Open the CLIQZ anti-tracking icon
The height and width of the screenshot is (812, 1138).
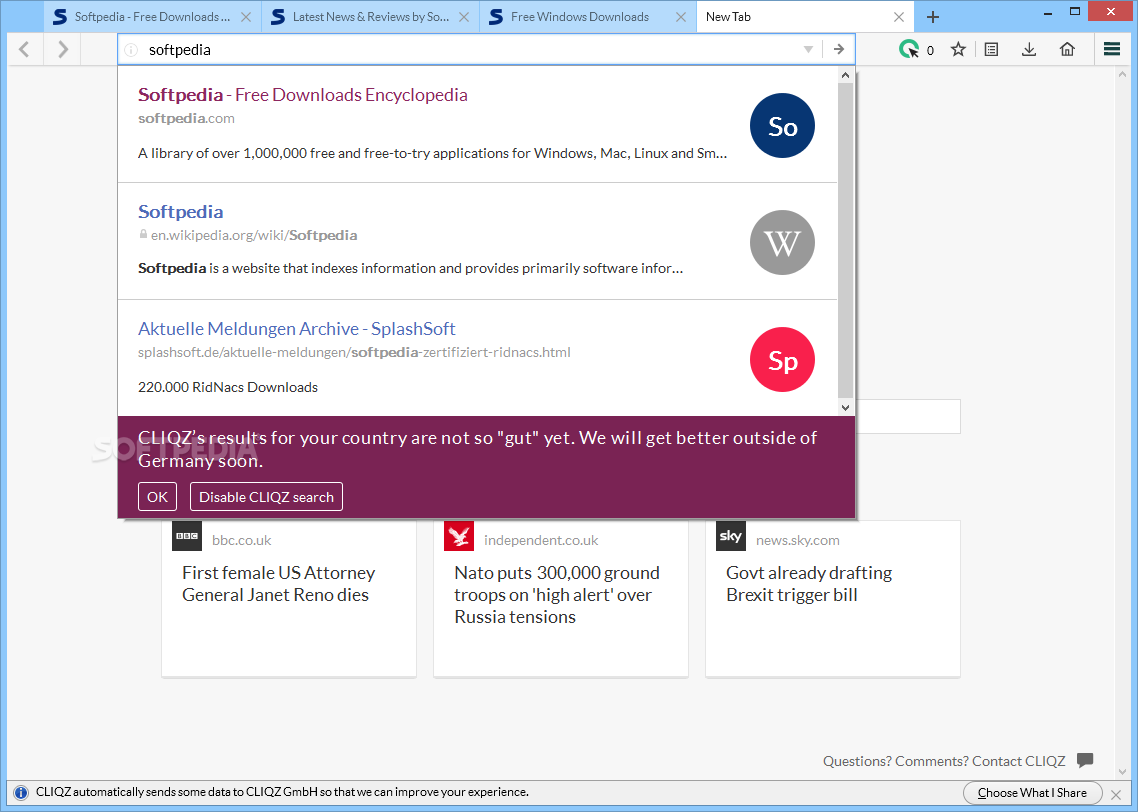(909, 49)
